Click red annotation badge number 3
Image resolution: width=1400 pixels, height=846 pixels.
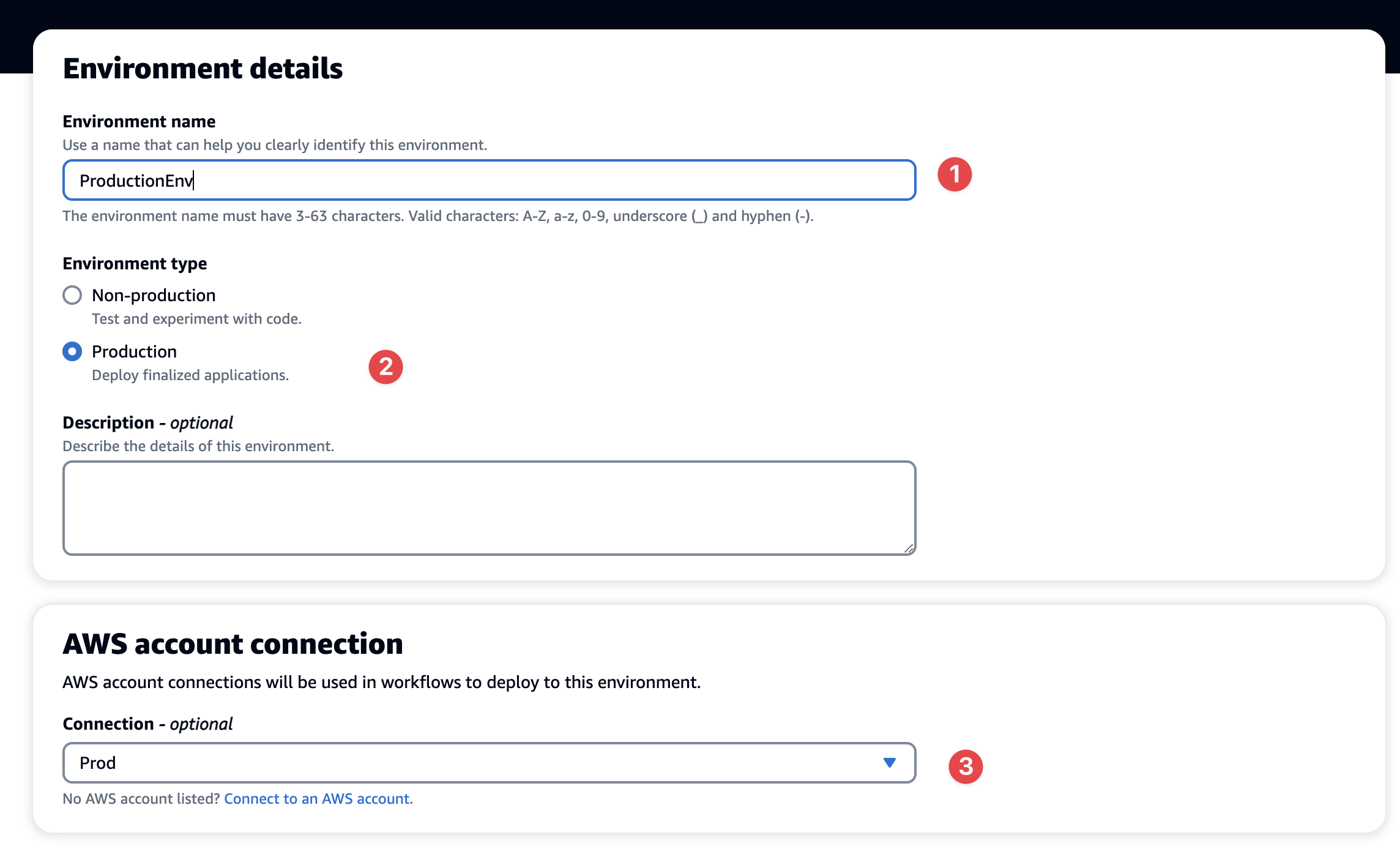coord(966,766)
